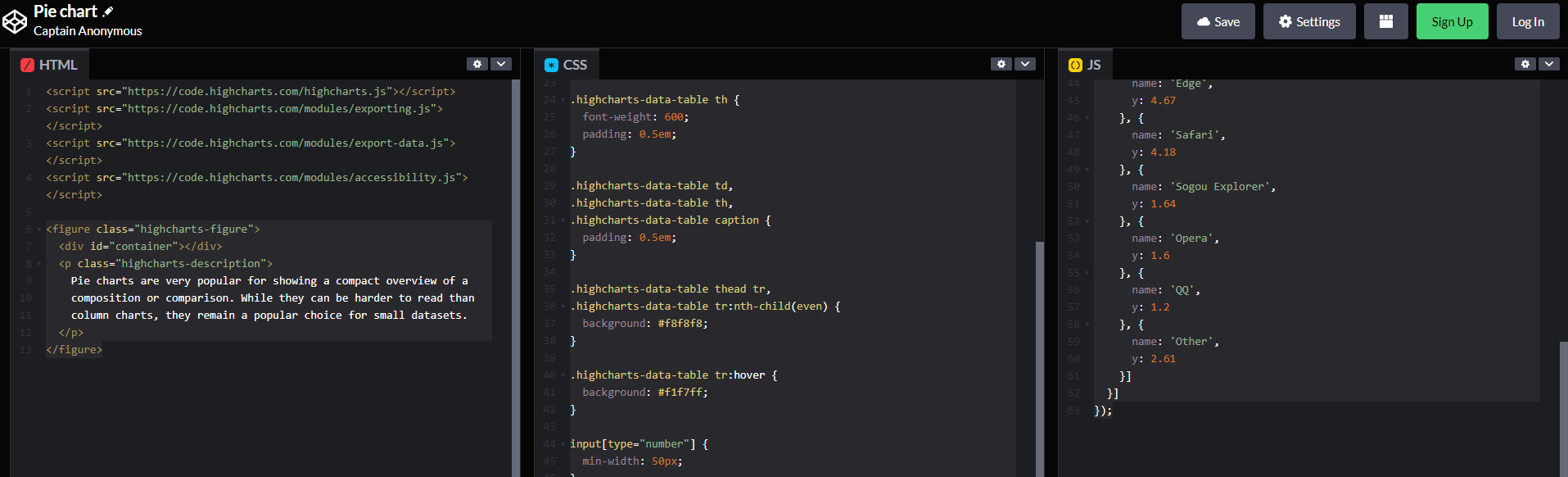Expand CSS editor dropdown chevron

pos(1025,64)
